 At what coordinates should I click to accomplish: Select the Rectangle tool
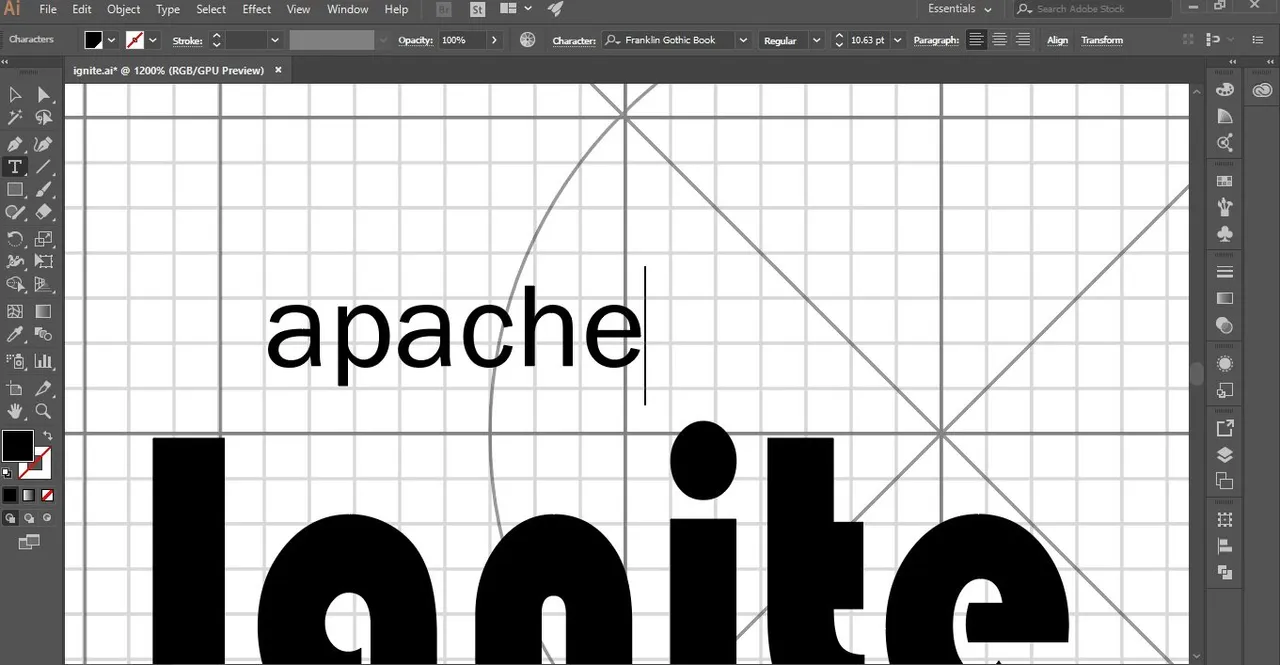pos(15,190)
